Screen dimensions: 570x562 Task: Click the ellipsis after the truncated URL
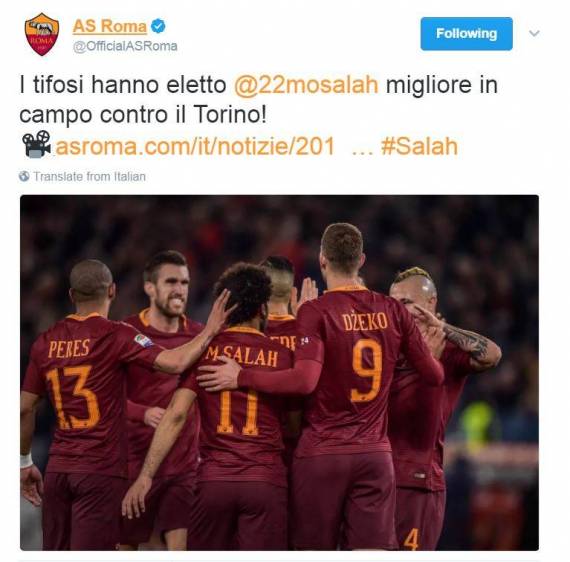click(x=362, y=151)
